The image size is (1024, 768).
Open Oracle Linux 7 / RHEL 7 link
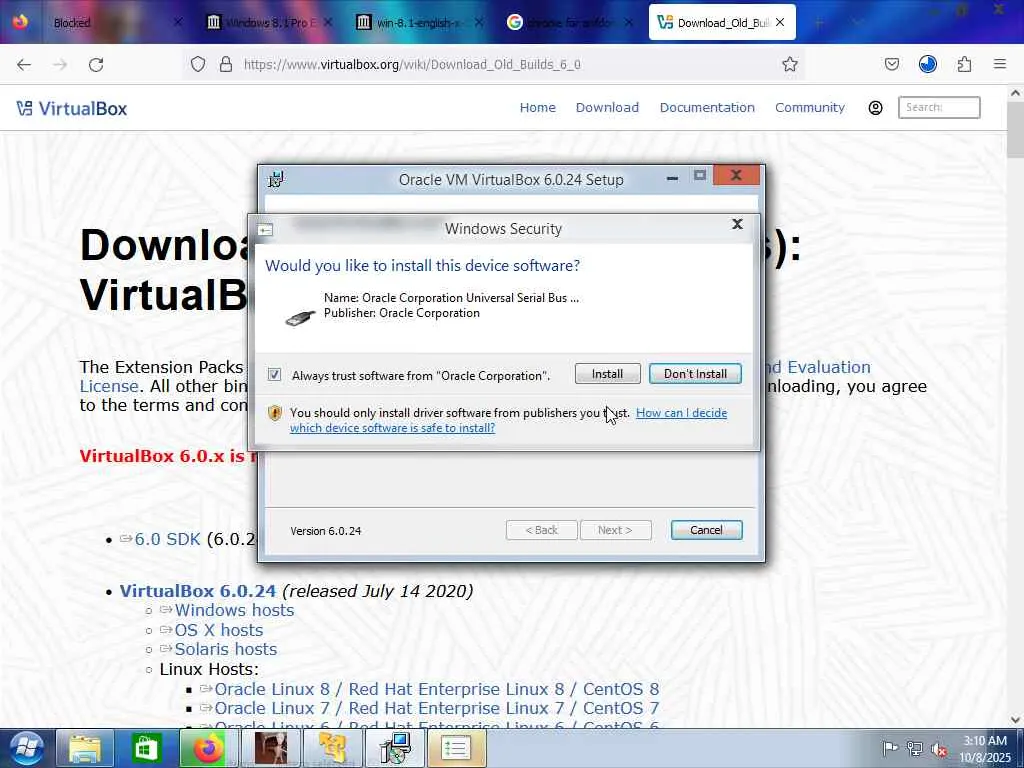click(436, 708)
